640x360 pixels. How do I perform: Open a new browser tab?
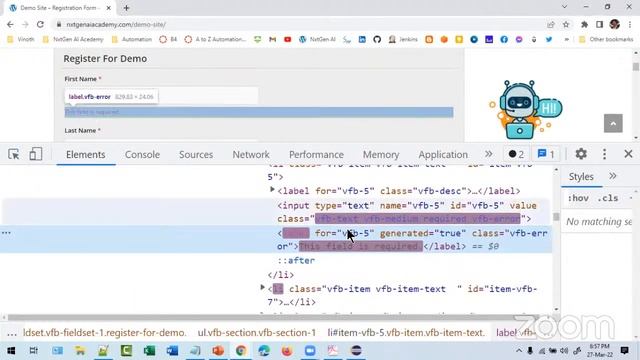pos(127,8)
